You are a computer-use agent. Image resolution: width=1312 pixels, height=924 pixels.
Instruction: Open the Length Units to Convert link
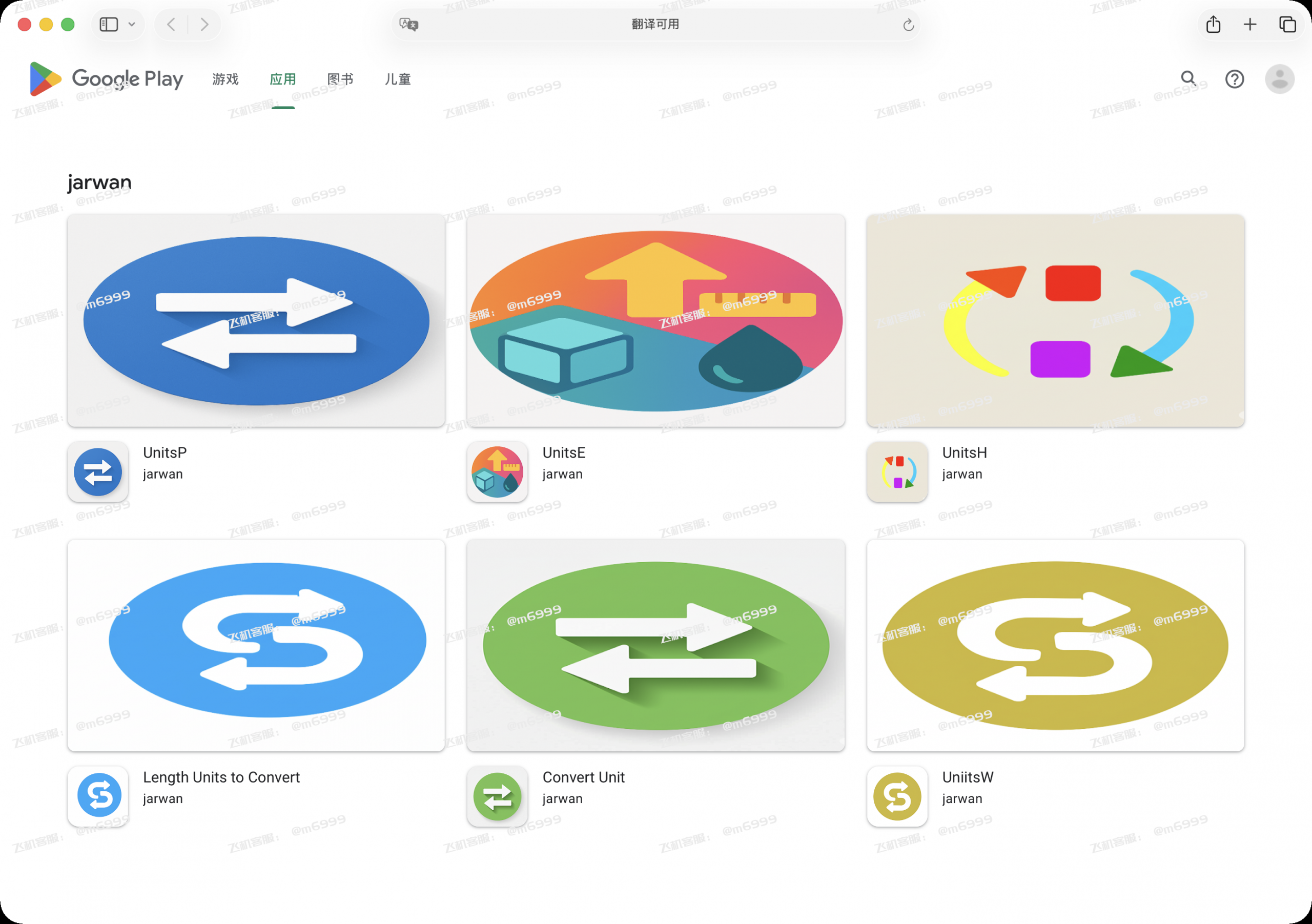click(x=221, y=777)
